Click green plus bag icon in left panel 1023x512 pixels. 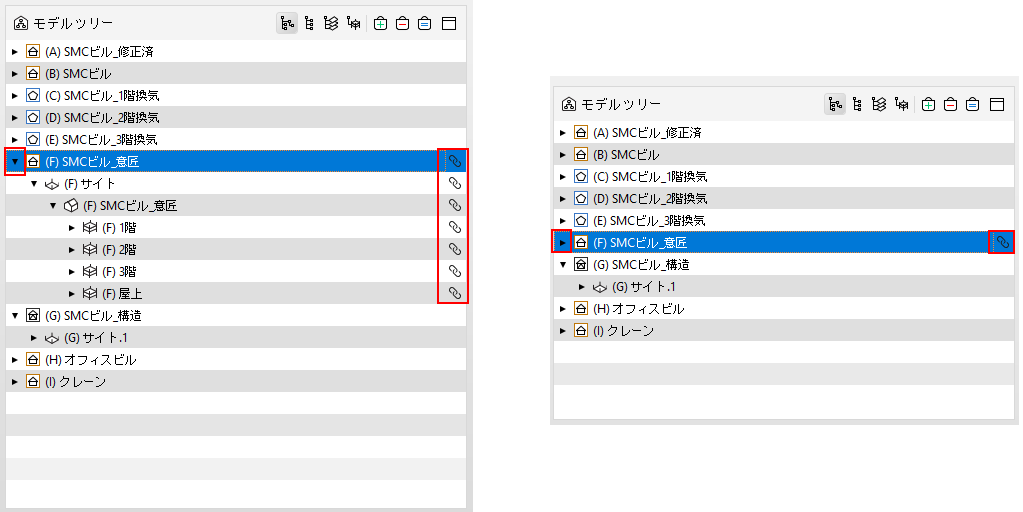point(380,23)
